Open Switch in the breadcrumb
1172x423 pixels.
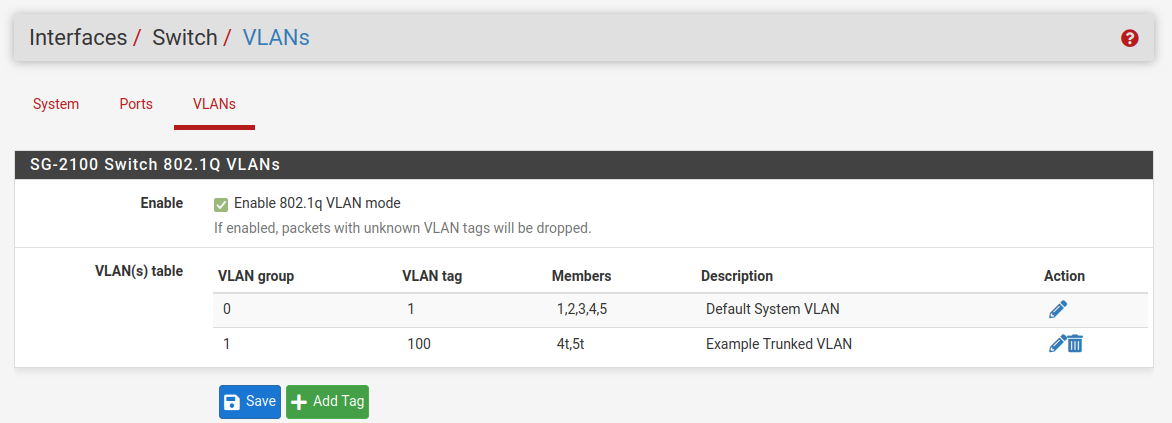pyautogui.click(x=185, y=37)
